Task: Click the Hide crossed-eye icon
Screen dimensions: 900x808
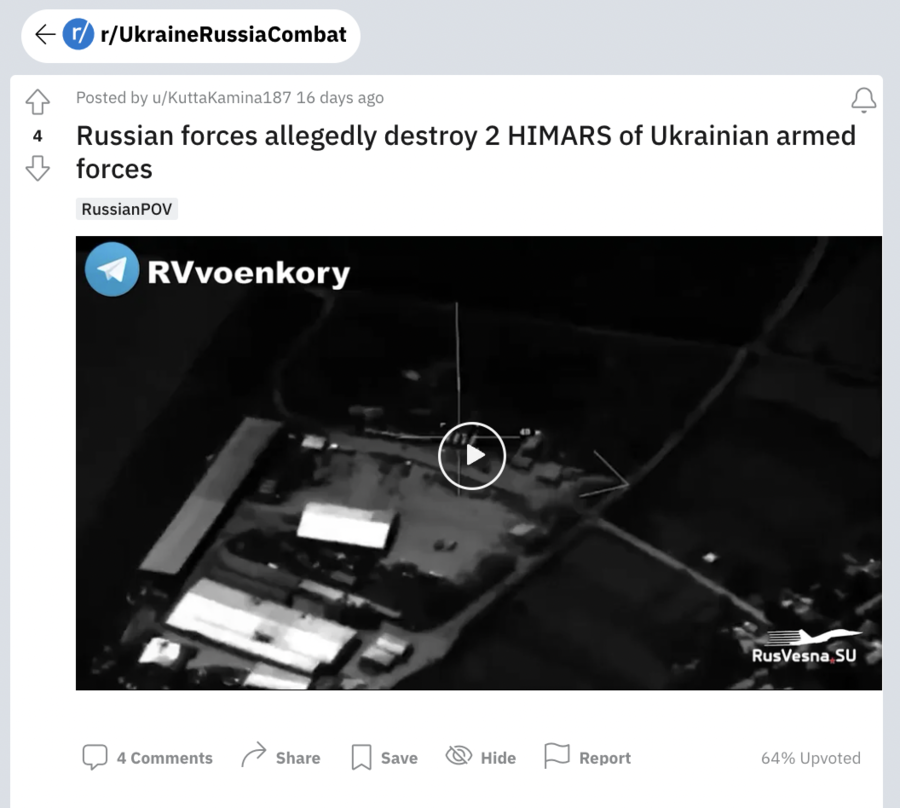Action: coord(459,756)
